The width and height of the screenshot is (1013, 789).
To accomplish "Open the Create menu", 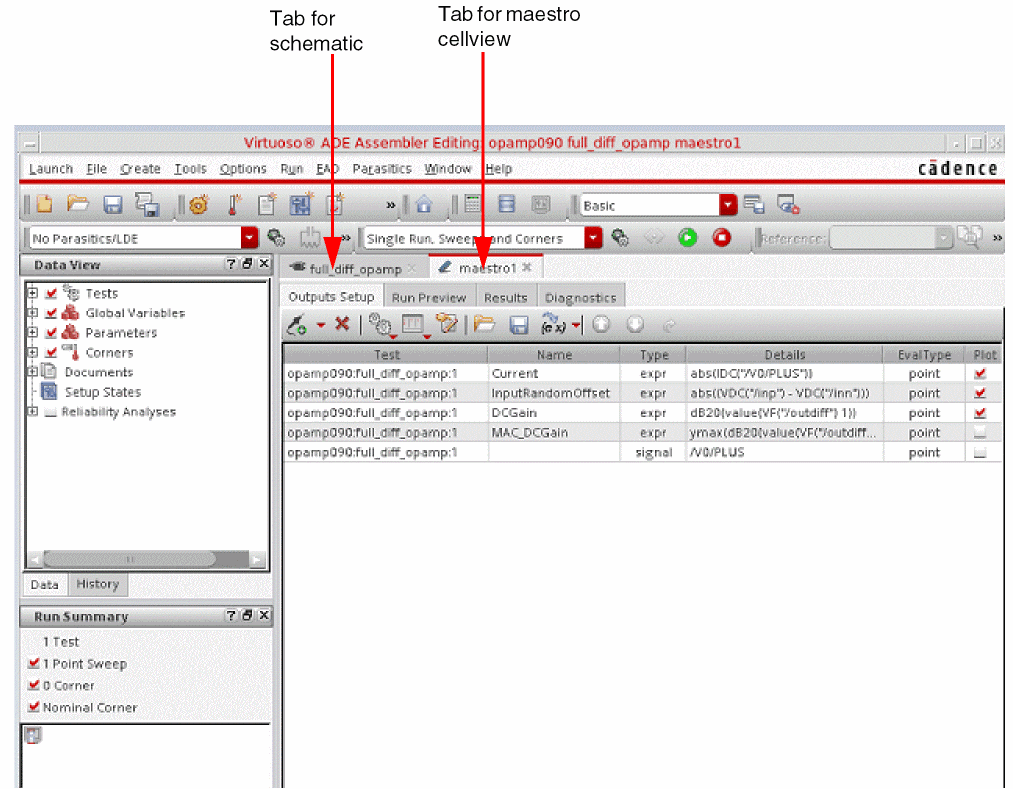I will pyautogui.click(x=140, y=169).
